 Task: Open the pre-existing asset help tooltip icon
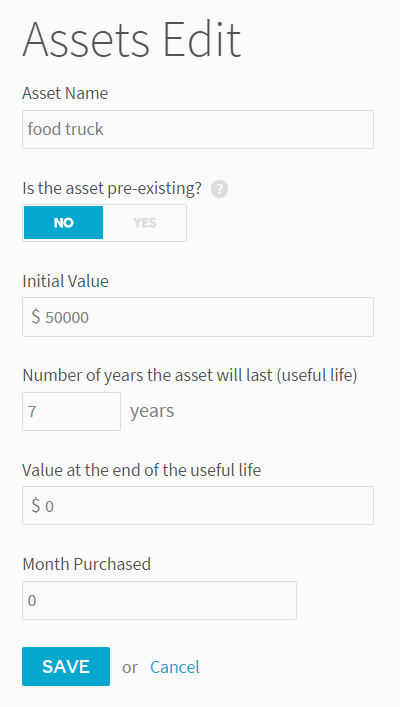219,189
